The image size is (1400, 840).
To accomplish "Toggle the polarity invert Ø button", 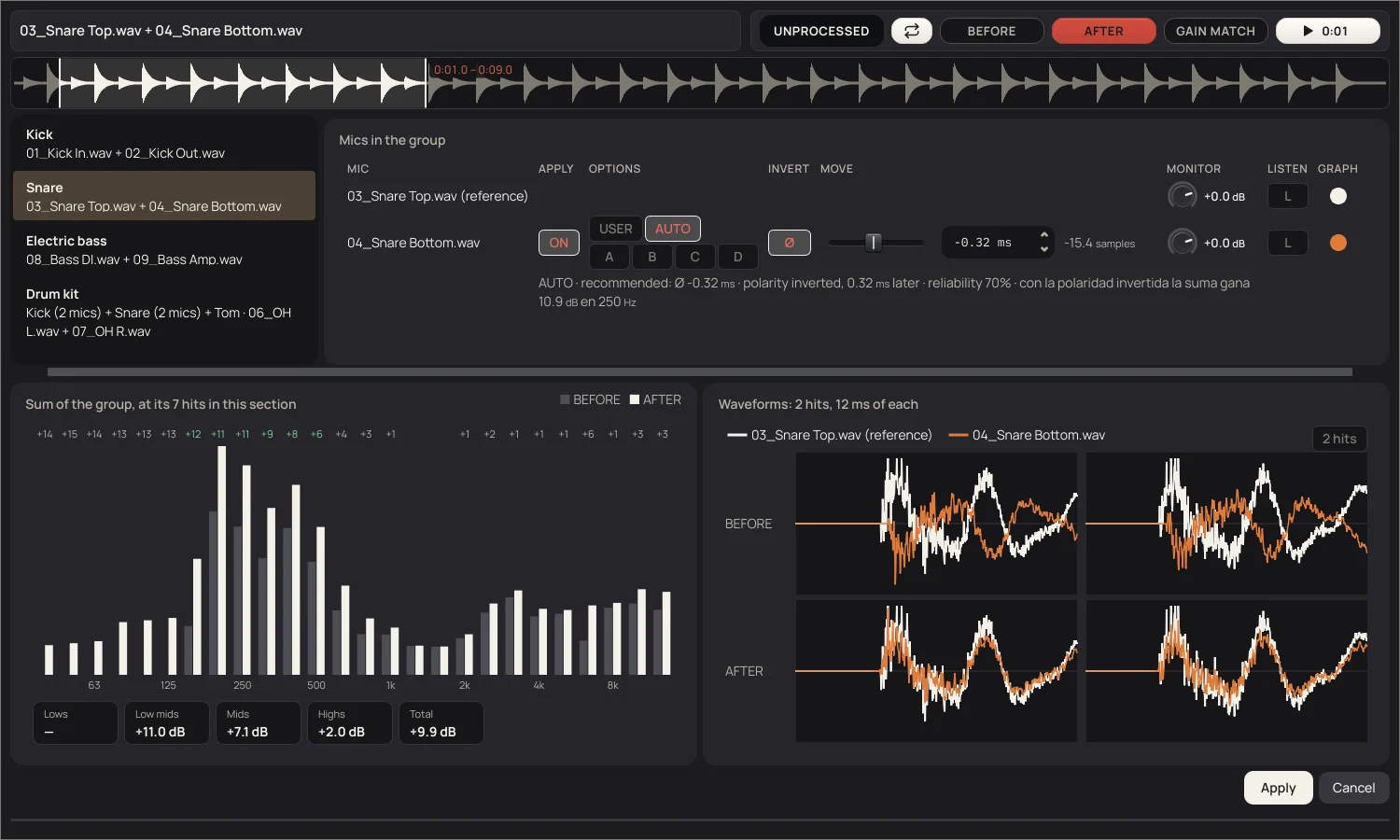I will [790, 243].
